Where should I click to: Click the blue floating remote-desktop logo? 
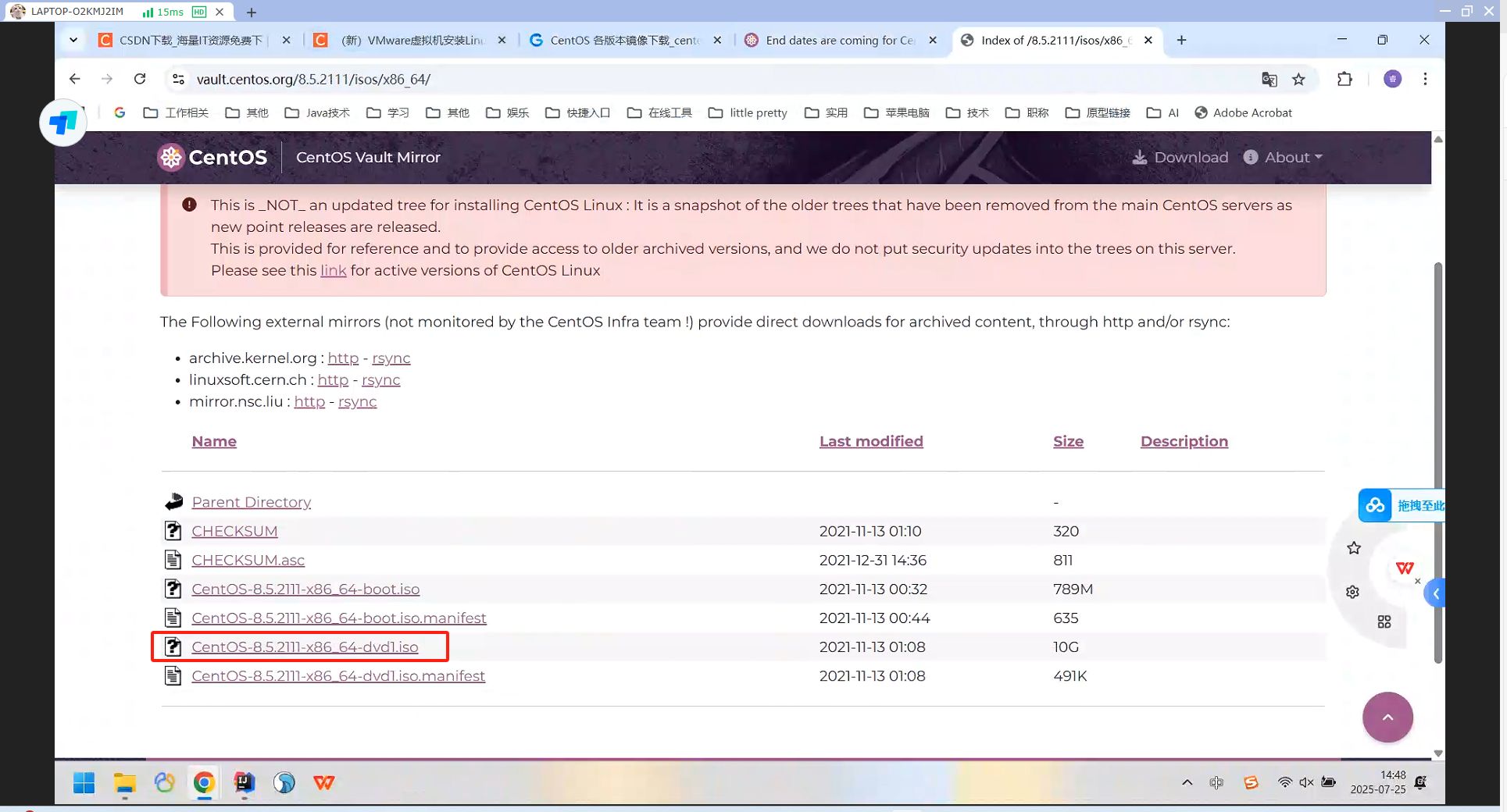(x=63, y=123)
